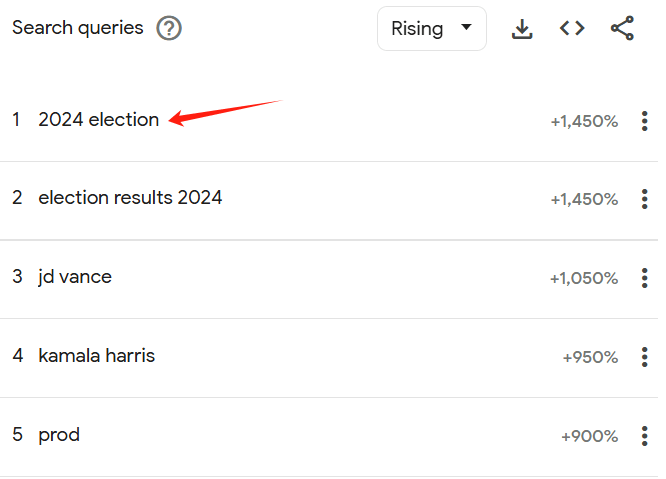
Task: Click the +1,450% value for 2024 election
Action: [584, 121]
